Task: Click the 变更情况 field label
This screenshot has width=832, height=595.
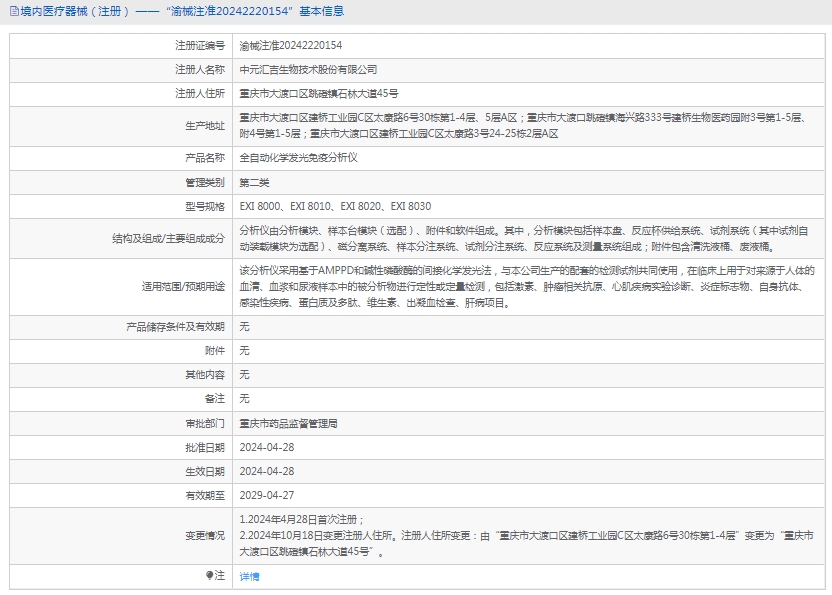Action: point(205,535)
